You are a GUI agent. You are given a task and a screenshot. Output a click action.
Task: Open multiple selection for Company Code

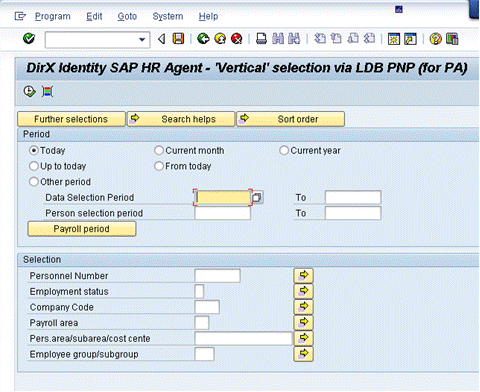tap(303, 307)
